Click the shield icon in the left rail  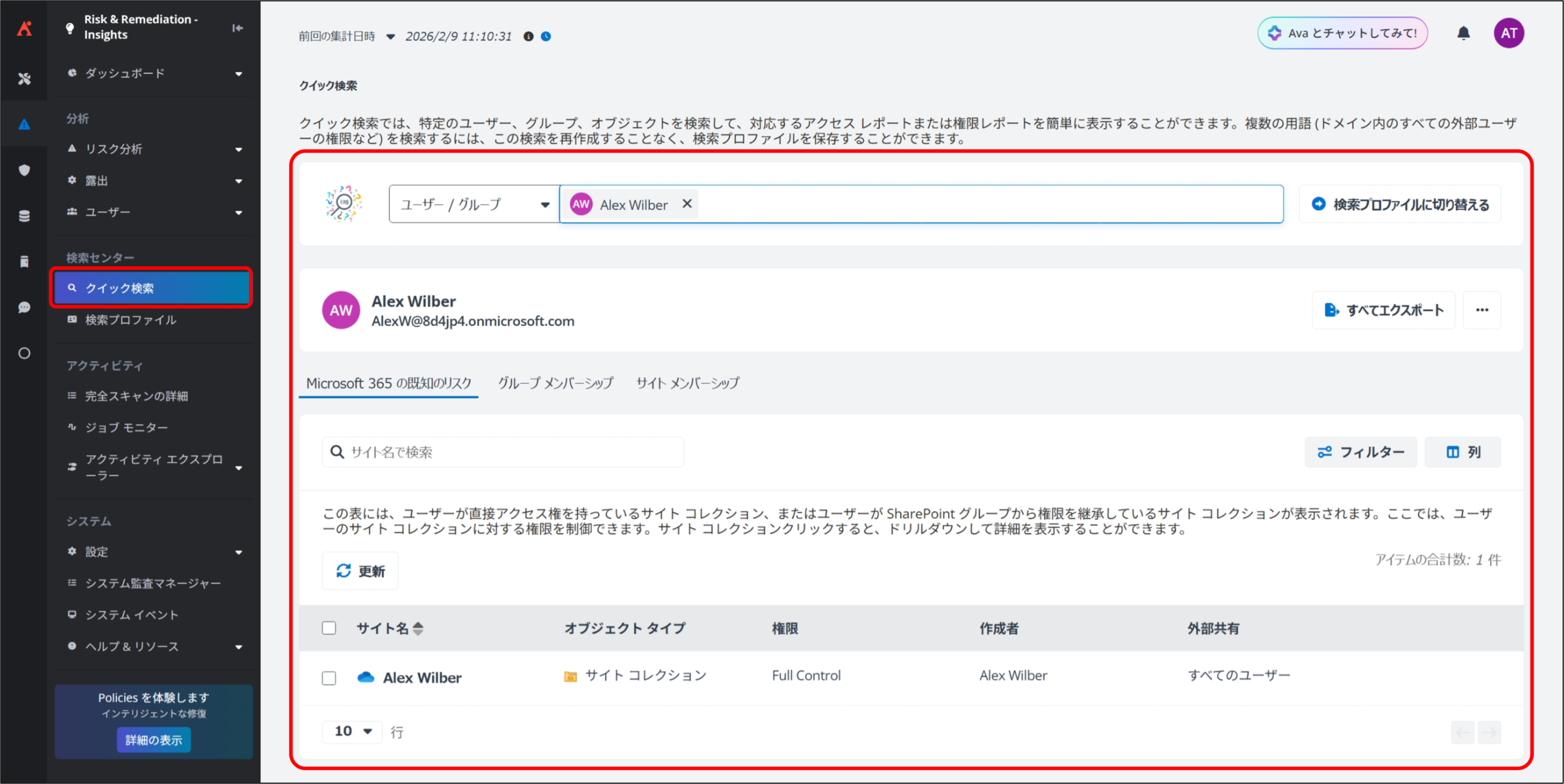coord(24,170)
